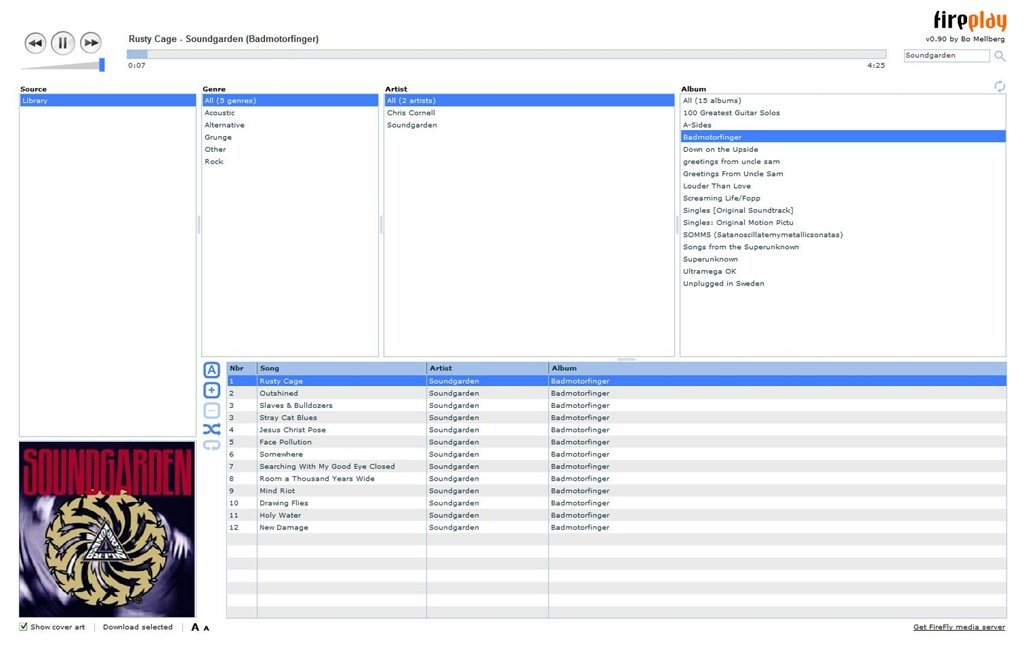Select the Down on the Upside album
This screenshot has height=649, width=1024.
click(843, 150)
